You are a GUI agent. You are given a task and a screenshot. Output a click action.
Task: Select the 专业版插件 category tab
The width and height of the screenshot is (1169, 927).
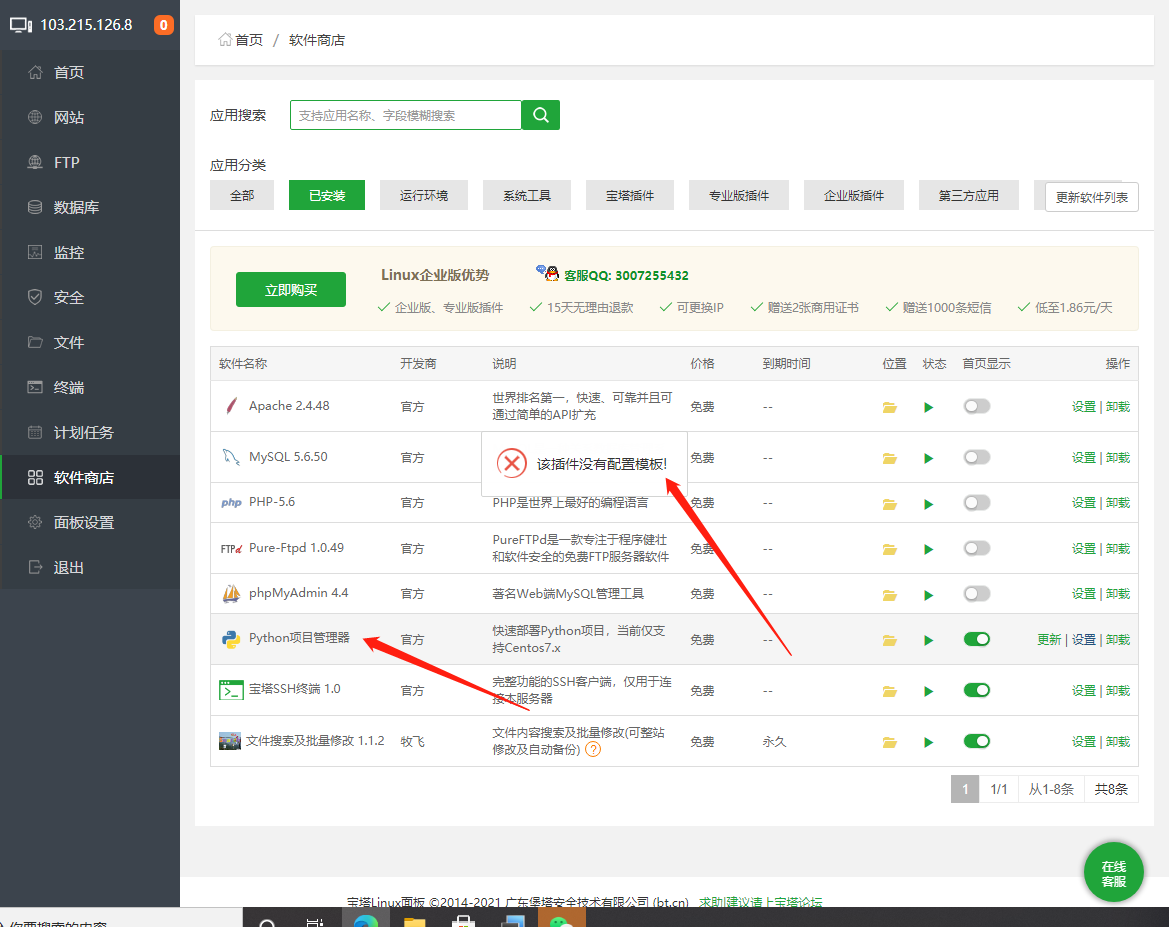coord(738,195)
